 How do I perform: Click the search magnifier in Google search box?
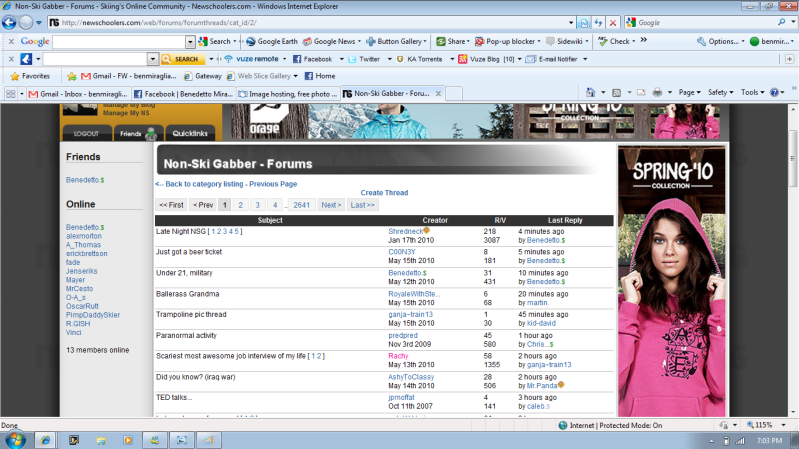pos(781,22)
